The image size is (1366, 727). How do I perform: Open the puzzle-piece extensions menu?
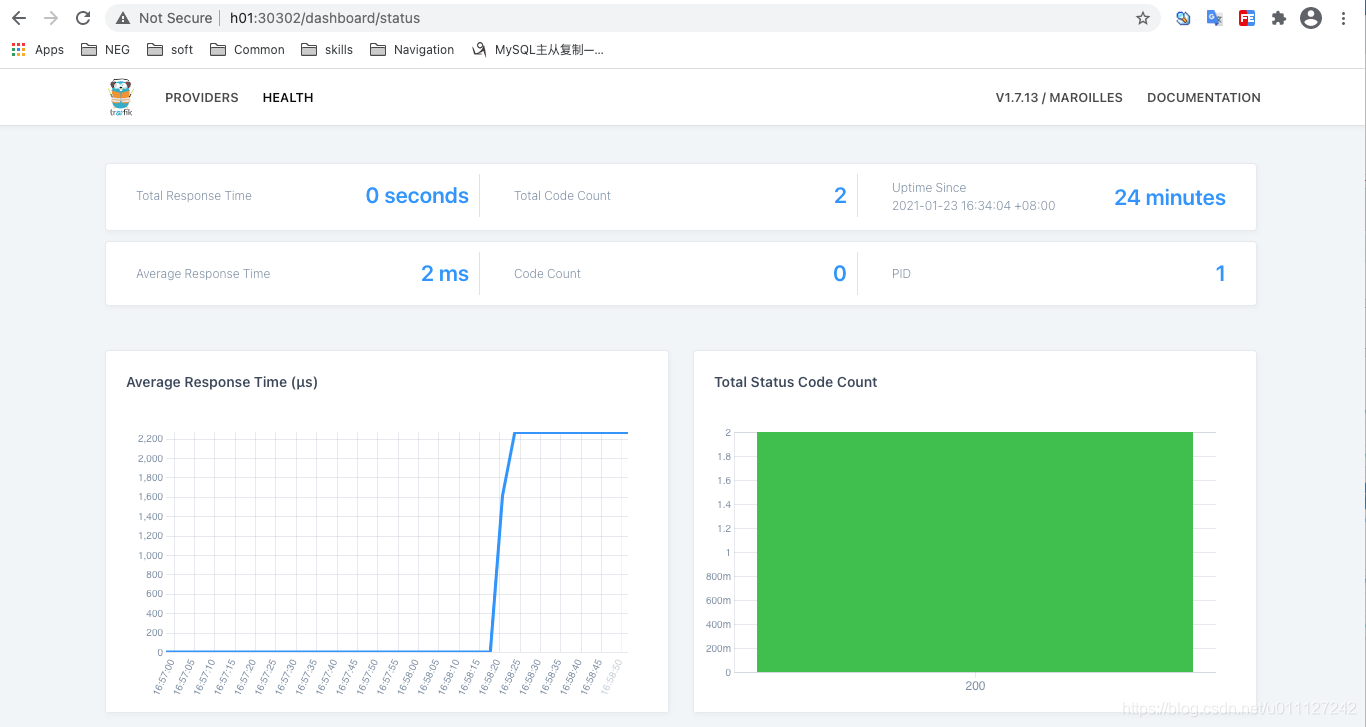1278,18
